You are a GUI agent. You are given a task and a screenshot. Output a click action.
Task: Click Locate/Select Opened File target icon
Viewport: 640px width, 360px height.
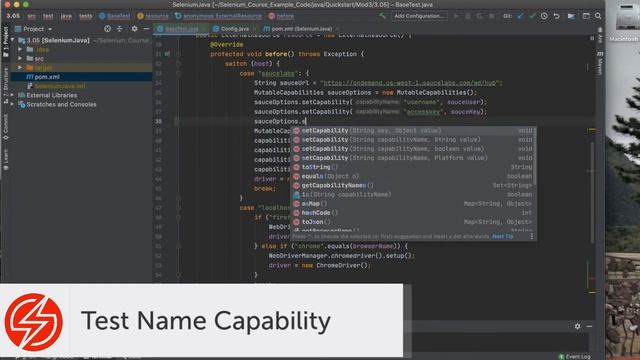point(107,29)
